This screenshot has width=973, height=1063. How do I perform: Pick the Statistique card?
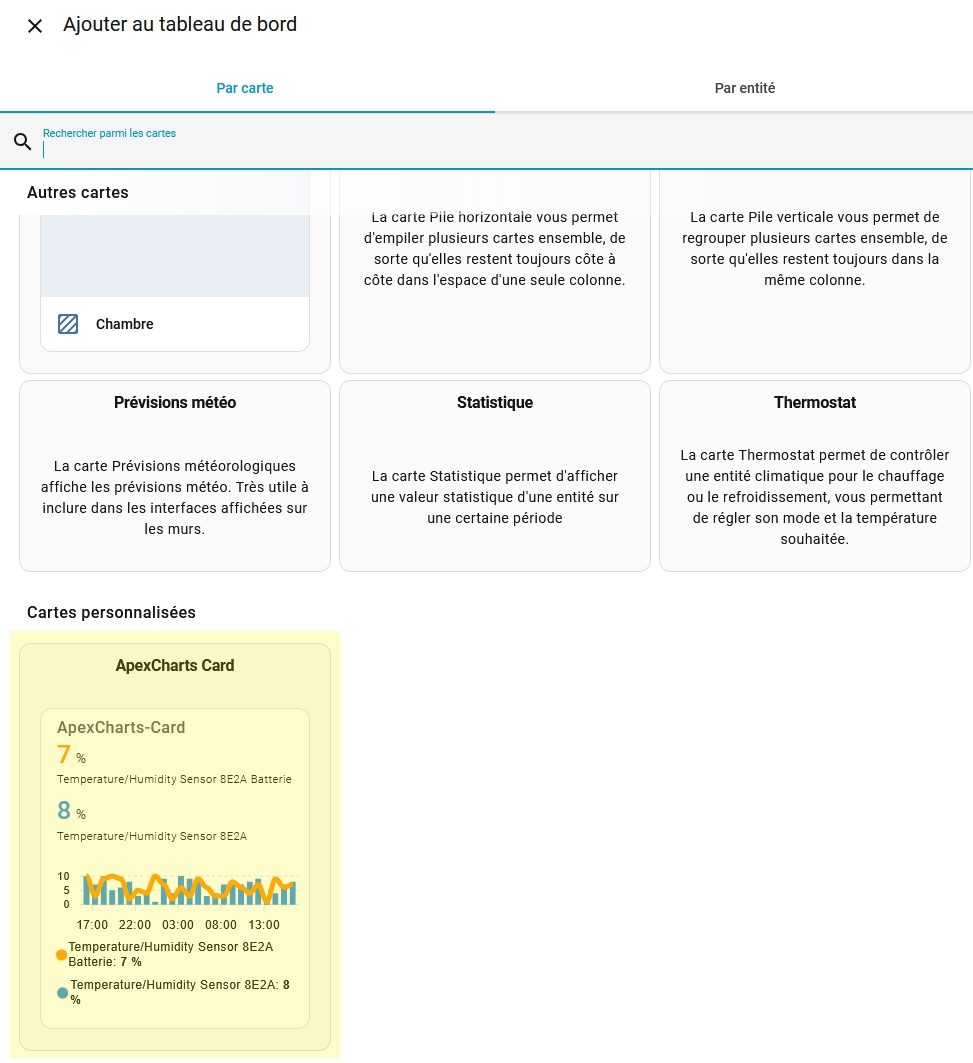point(494,475)
